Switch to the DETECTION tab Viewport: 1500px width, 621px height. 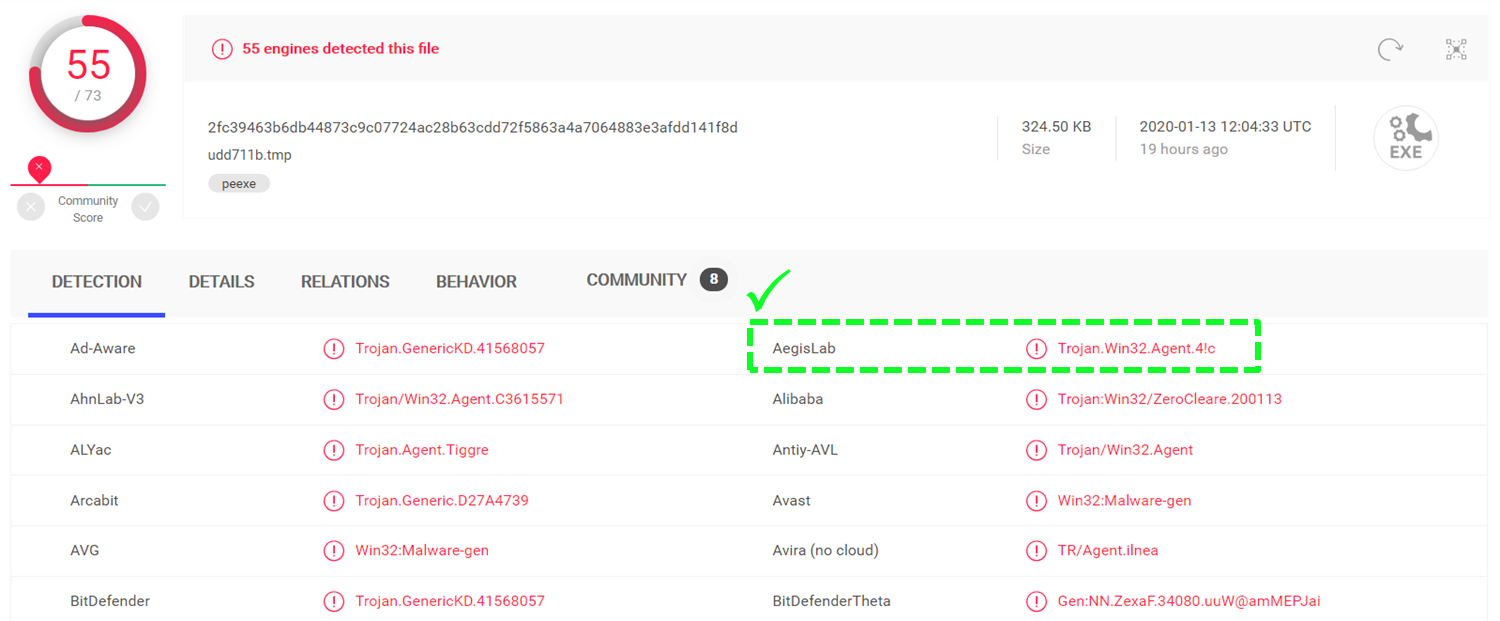[x=97, y=282]
